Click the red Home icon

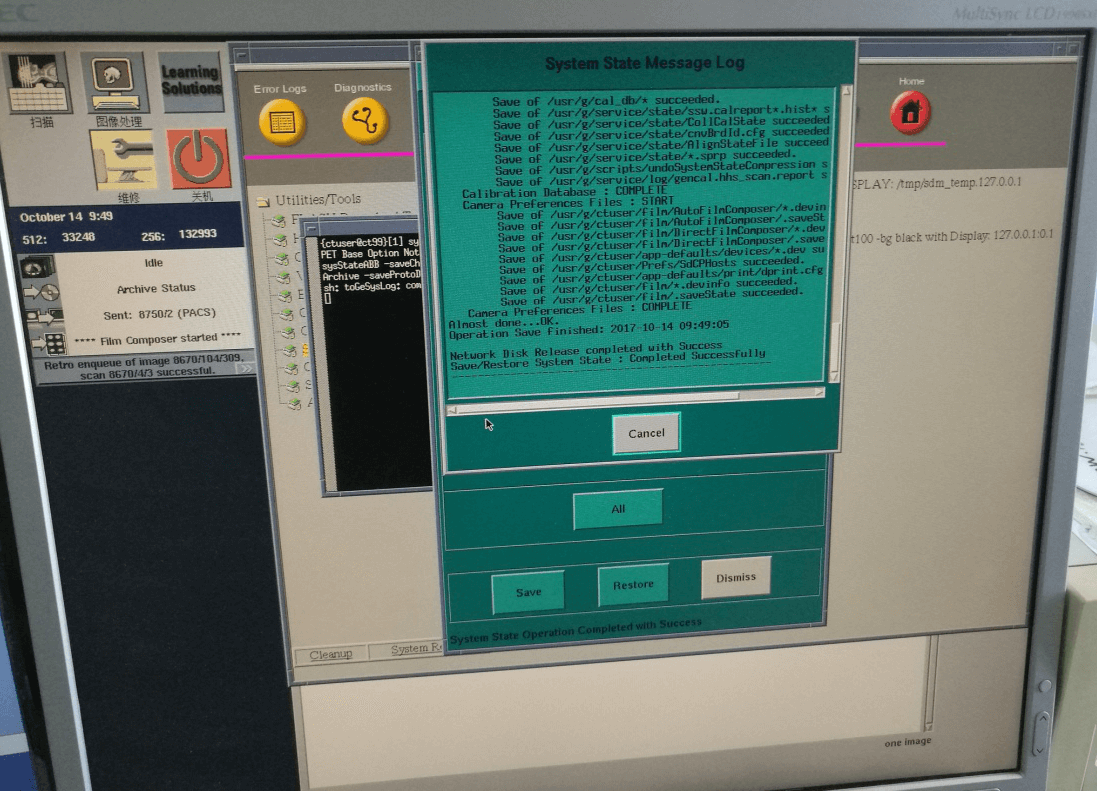(910, 113)
